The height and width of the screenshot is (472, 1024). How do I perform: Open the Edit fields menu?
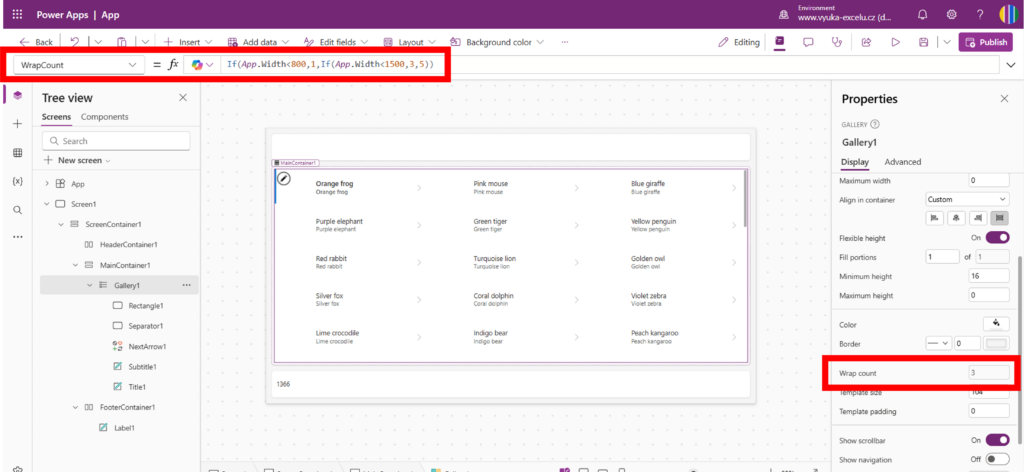[336, 42]
